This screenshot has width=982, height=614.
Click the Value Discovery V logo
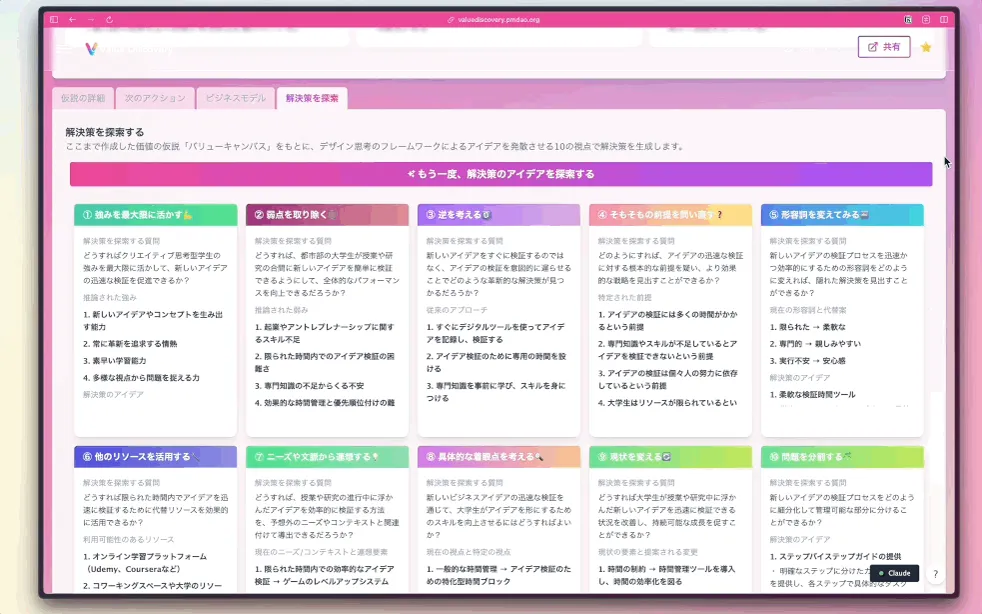(x=91, y=48)
